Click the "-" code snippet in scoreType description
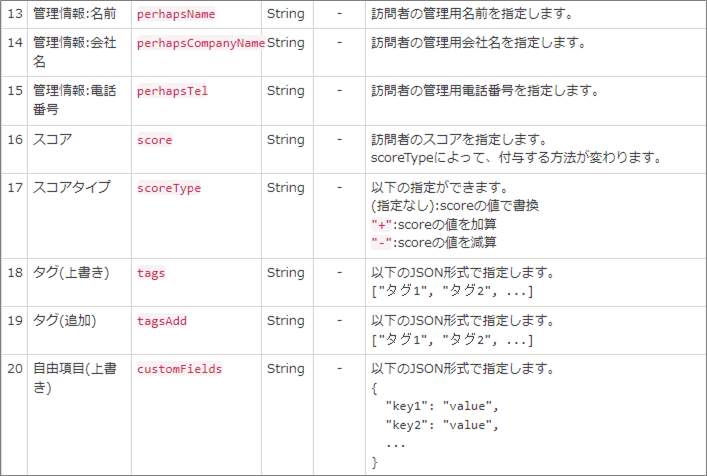707x476 pixels. (381, 243)
